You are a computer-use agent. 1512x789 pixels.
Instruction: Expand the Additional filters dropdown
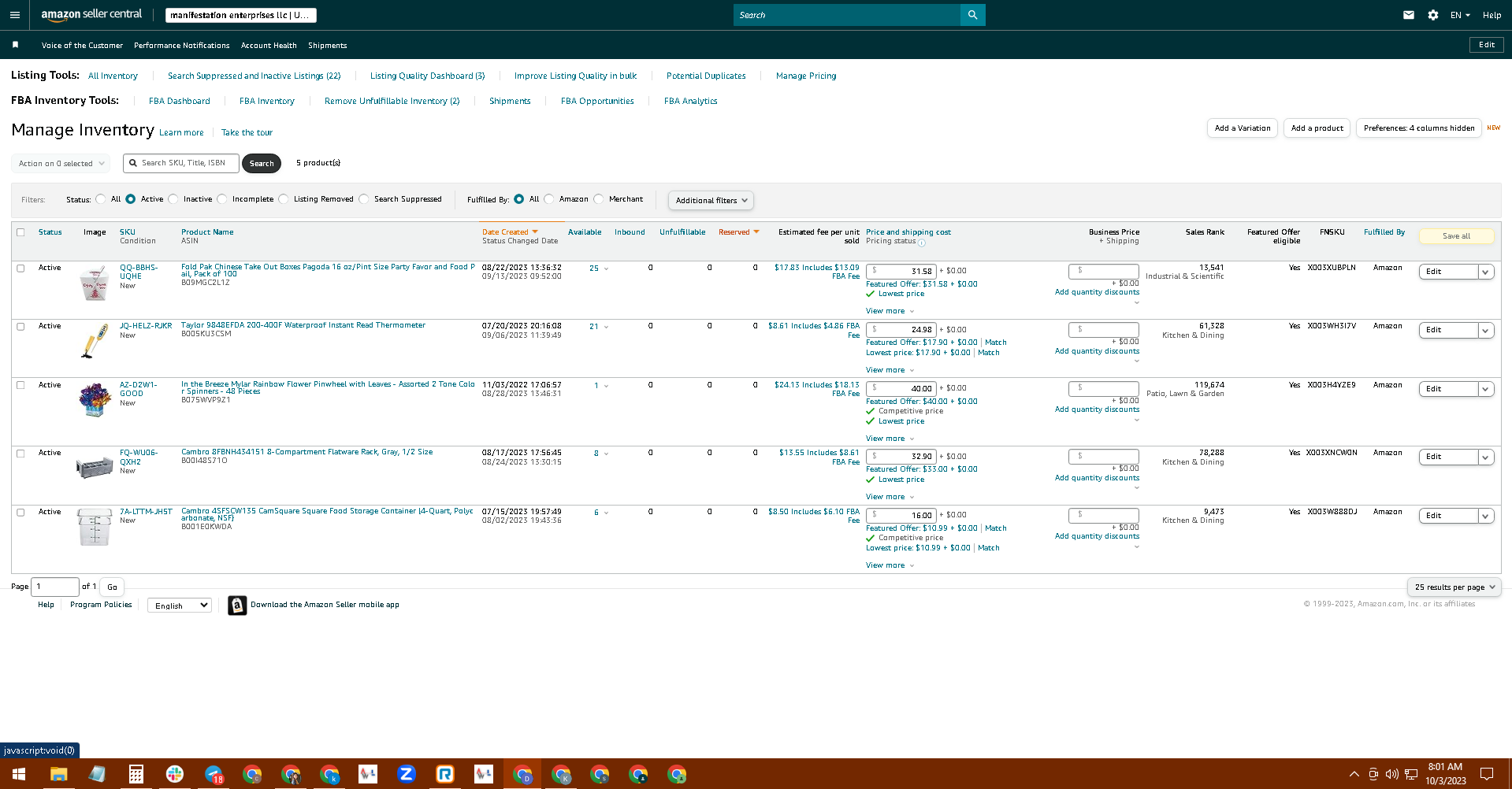[x=711, y=201]
